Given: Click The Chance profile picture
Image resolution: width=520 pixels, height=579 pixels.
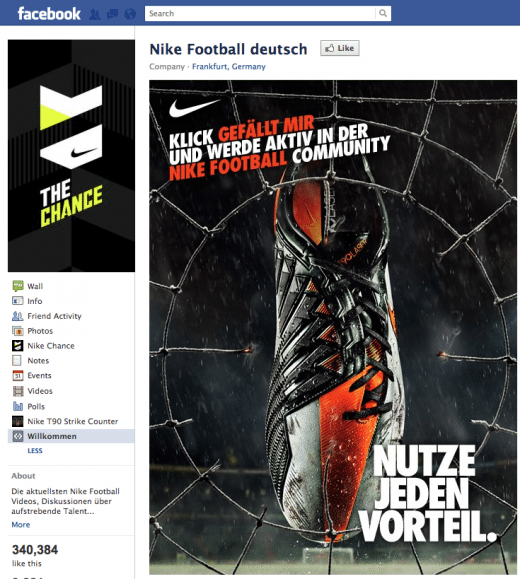Looking at the screenshot, I should (71, 155).
